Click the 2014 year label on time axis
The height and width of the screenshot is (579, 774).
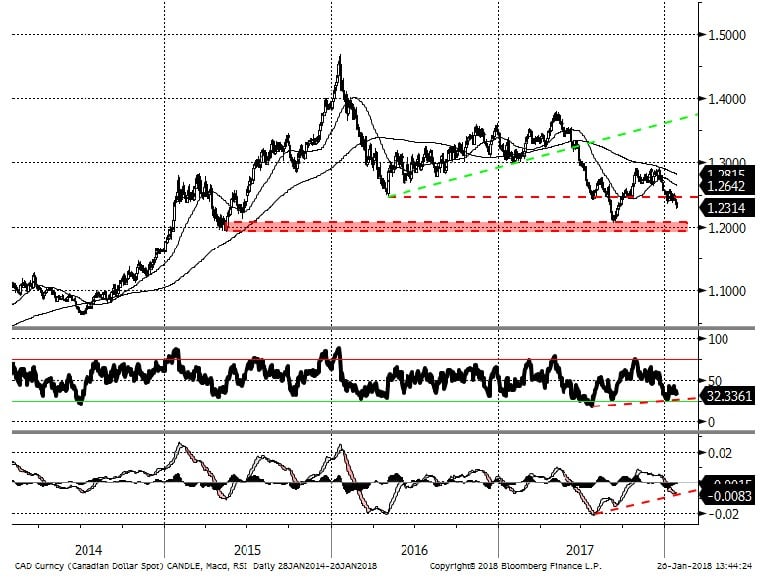click(89, 550)
